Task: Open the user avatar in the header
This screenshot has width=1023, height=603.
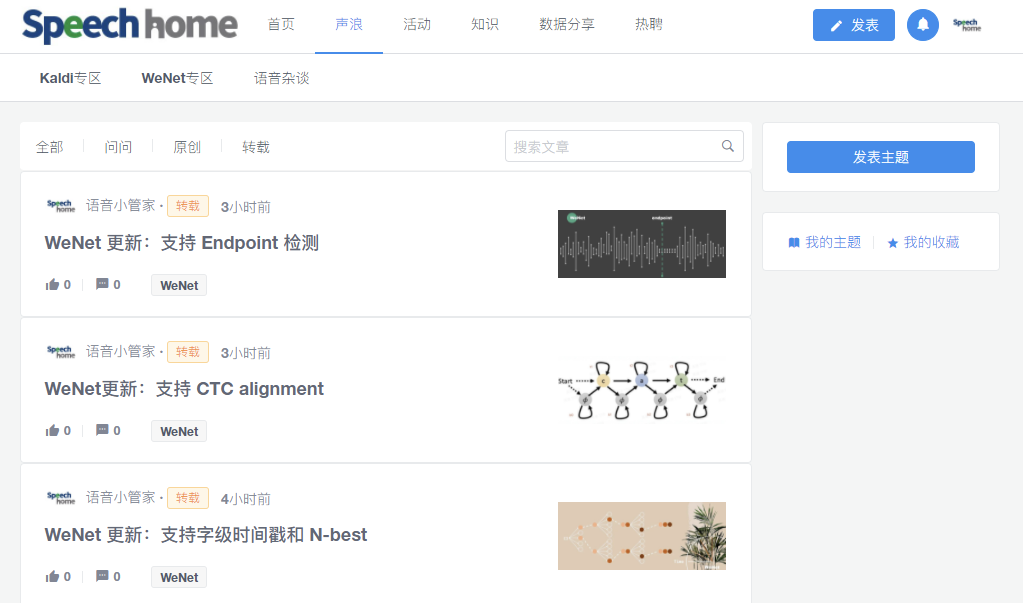Action: [x=967, y=25]
